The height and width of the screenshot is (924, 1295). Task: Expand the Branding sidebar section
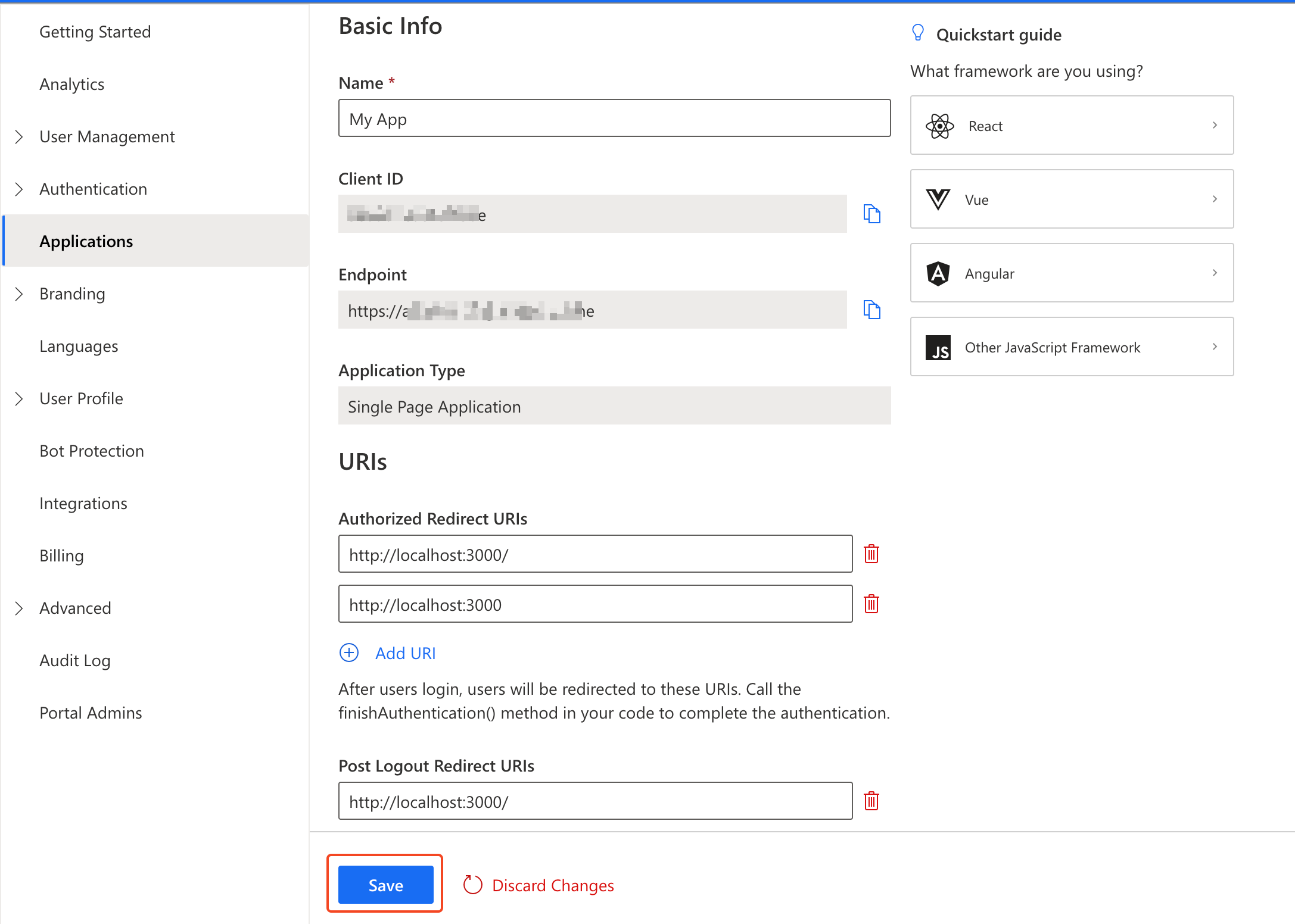coord(19,294)
